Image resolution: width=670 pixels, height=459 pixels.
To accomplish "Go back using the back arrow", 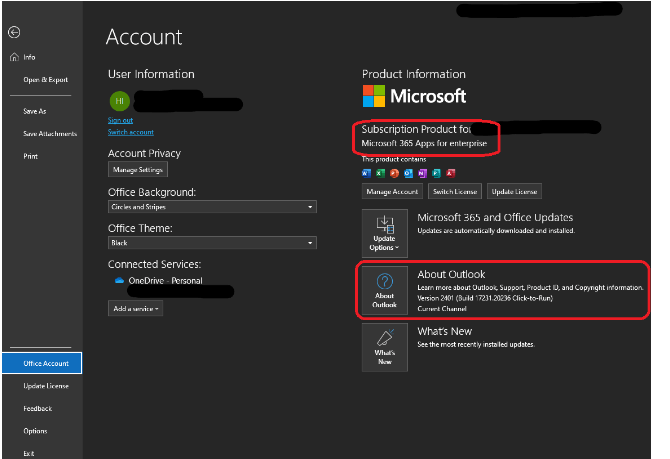I will coord(14,32).
